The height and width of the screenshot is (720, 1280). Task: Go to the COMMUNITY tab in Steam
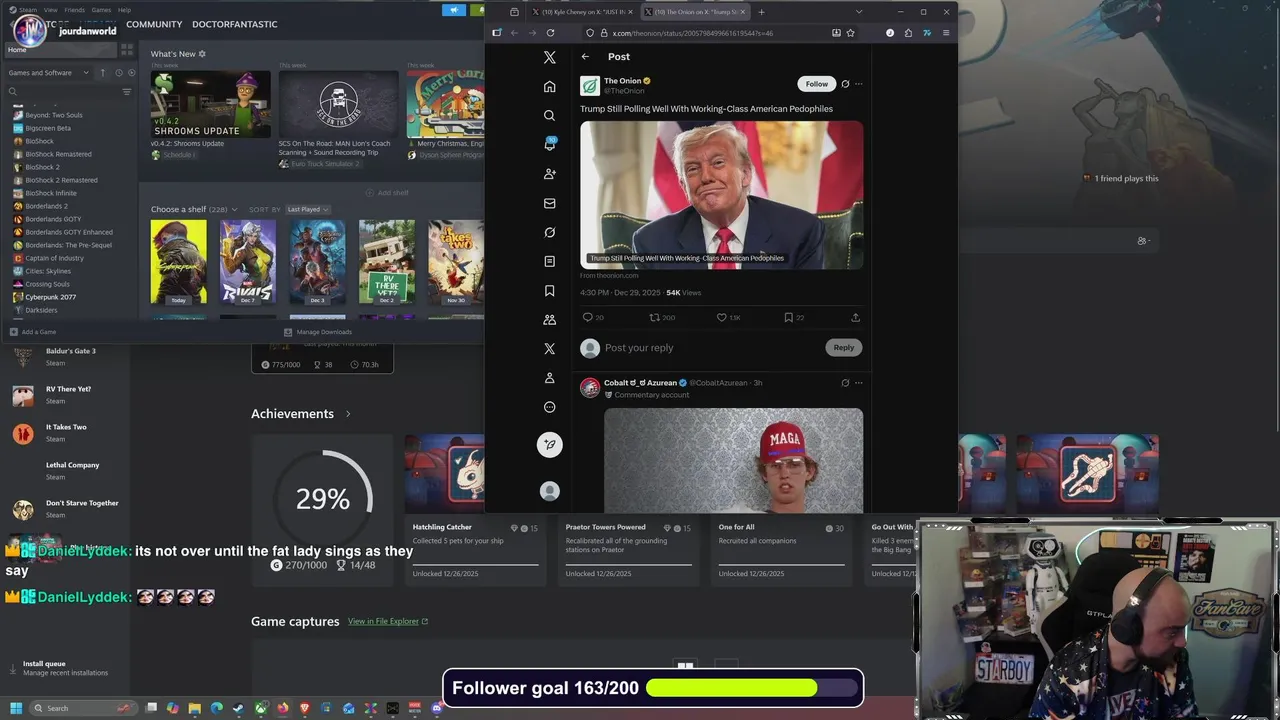click(154, 24)
